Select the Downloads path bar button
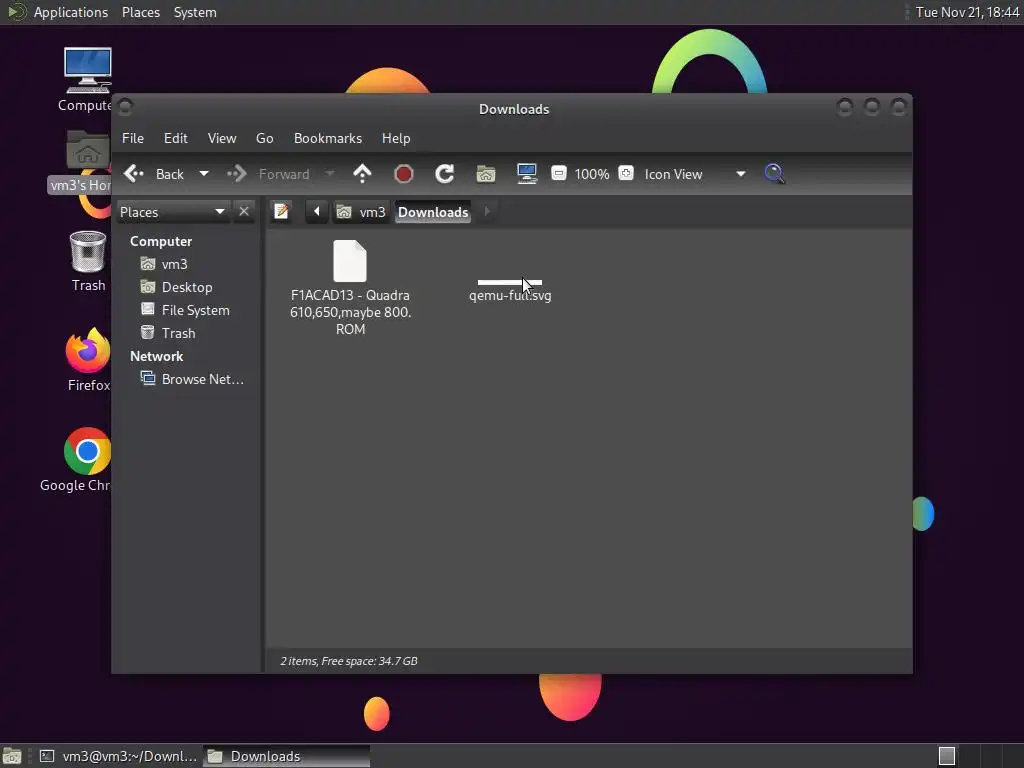The width and height of the screenshot is (1024, 768). click(x=433, y=212)
